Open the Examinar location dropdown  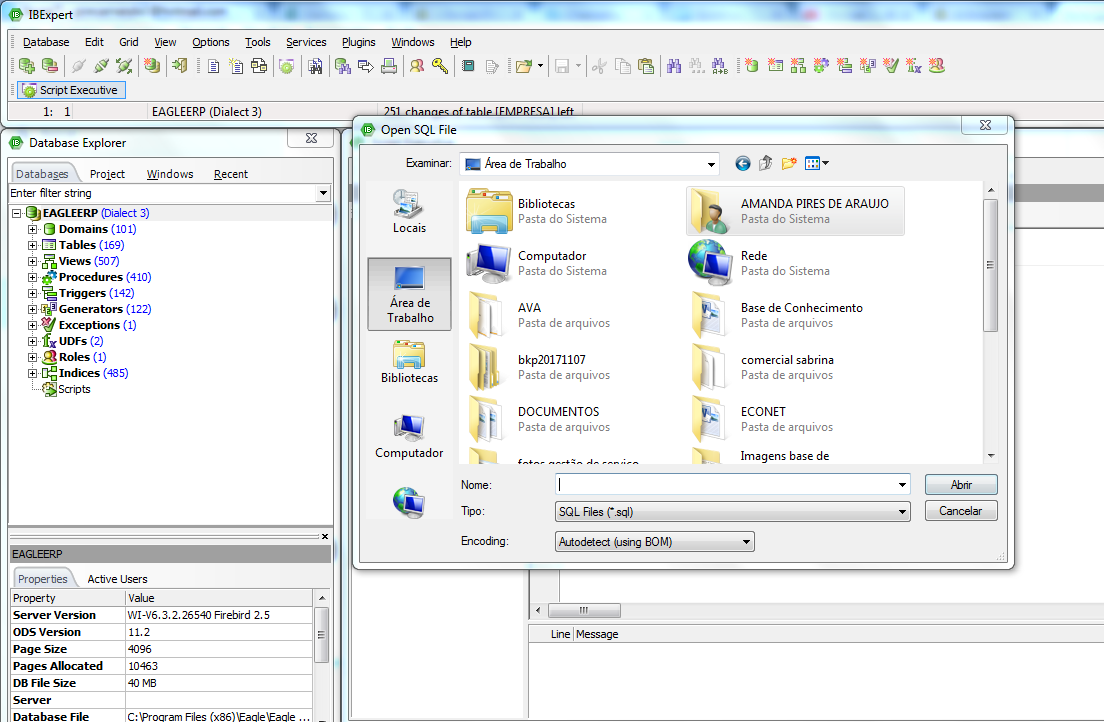[x=711, y=164]
